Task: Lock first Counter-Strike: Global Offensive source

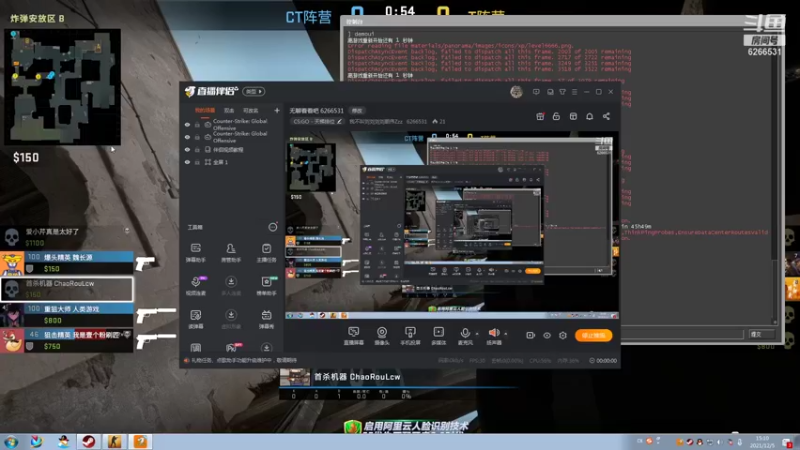Action: pyautogui.click(x=197, y=124)
